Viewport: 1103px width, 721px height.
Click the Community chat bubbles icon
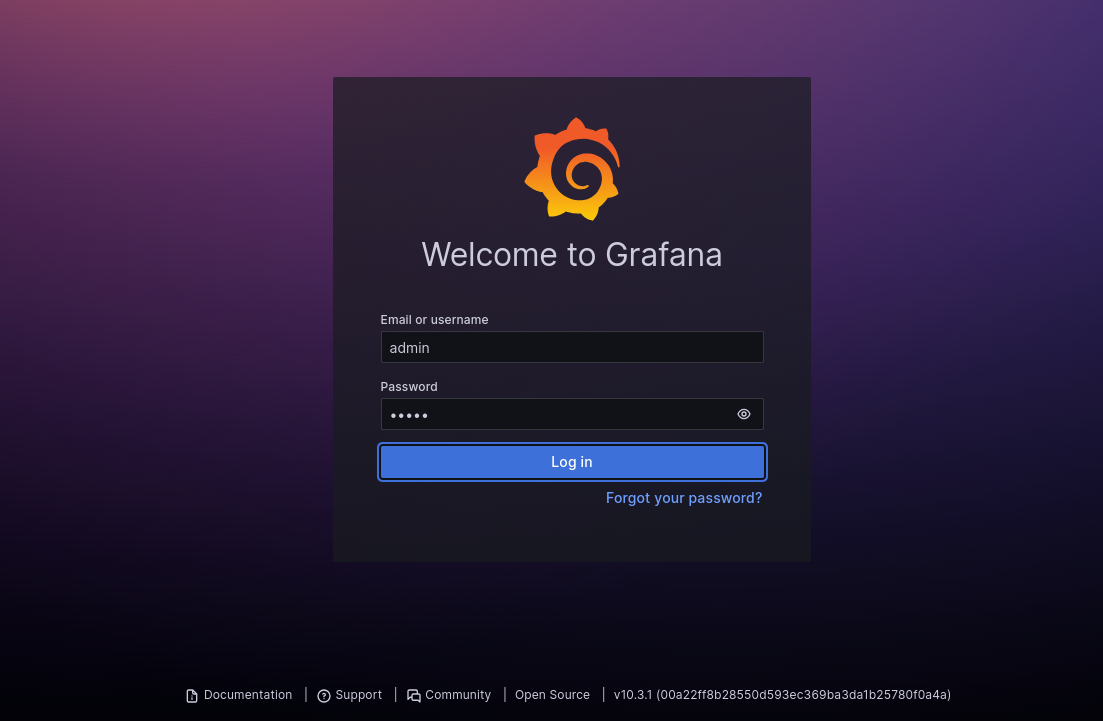tap(414, 696)
